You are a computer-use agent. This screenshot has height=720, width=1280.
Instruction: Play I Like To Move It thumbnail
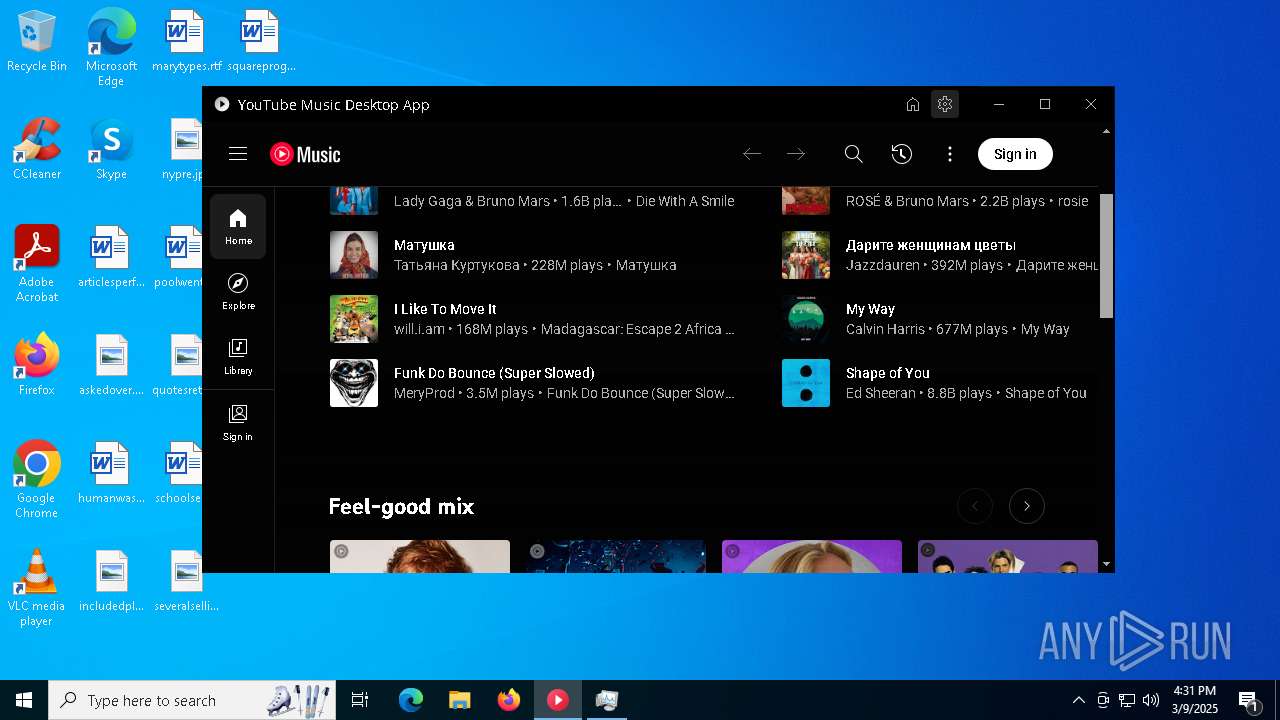tap(354, 319)
